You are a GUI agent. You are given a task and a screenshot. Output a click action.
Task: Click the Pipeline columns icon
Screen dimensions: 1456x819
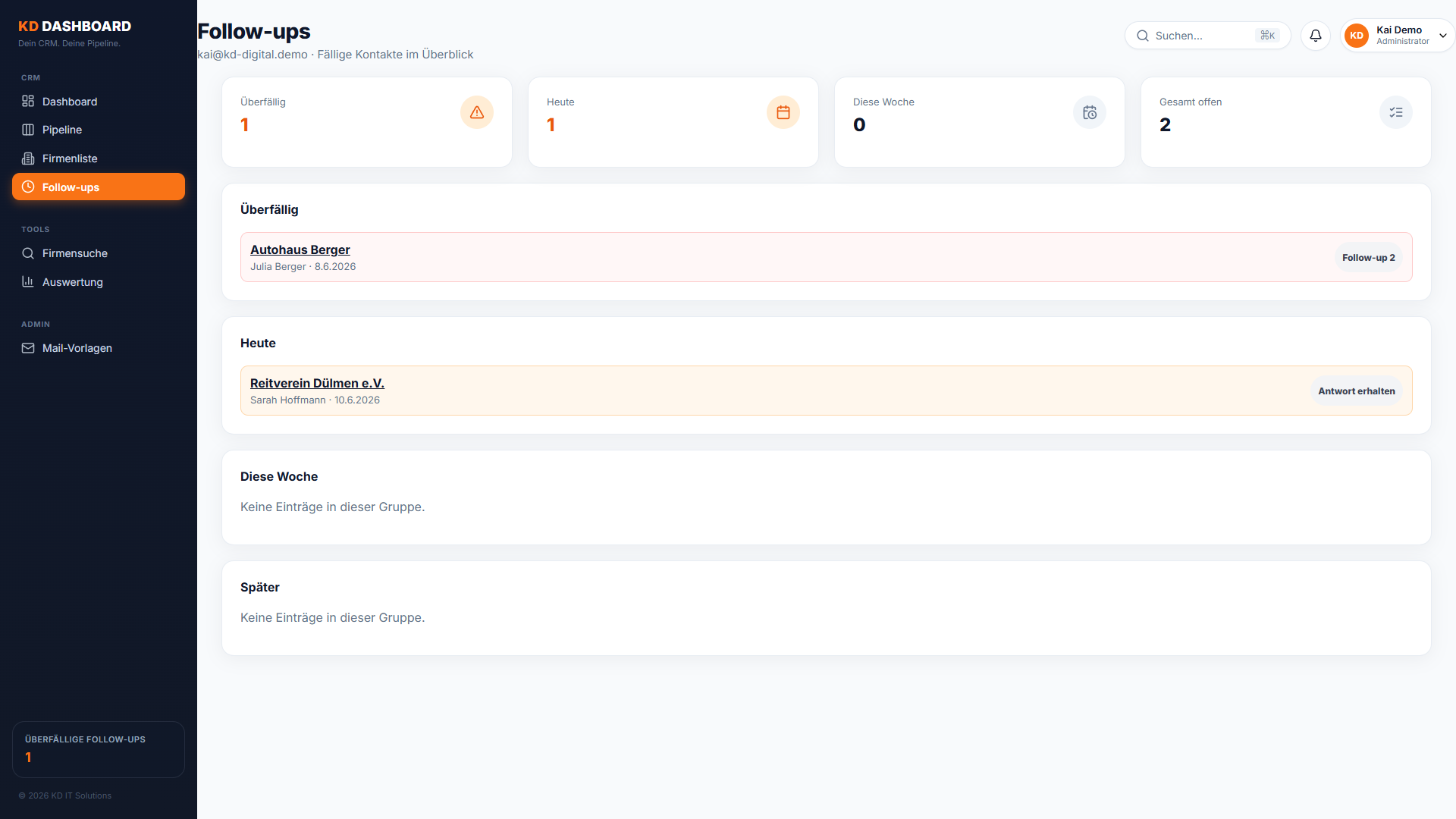point(28,130)
